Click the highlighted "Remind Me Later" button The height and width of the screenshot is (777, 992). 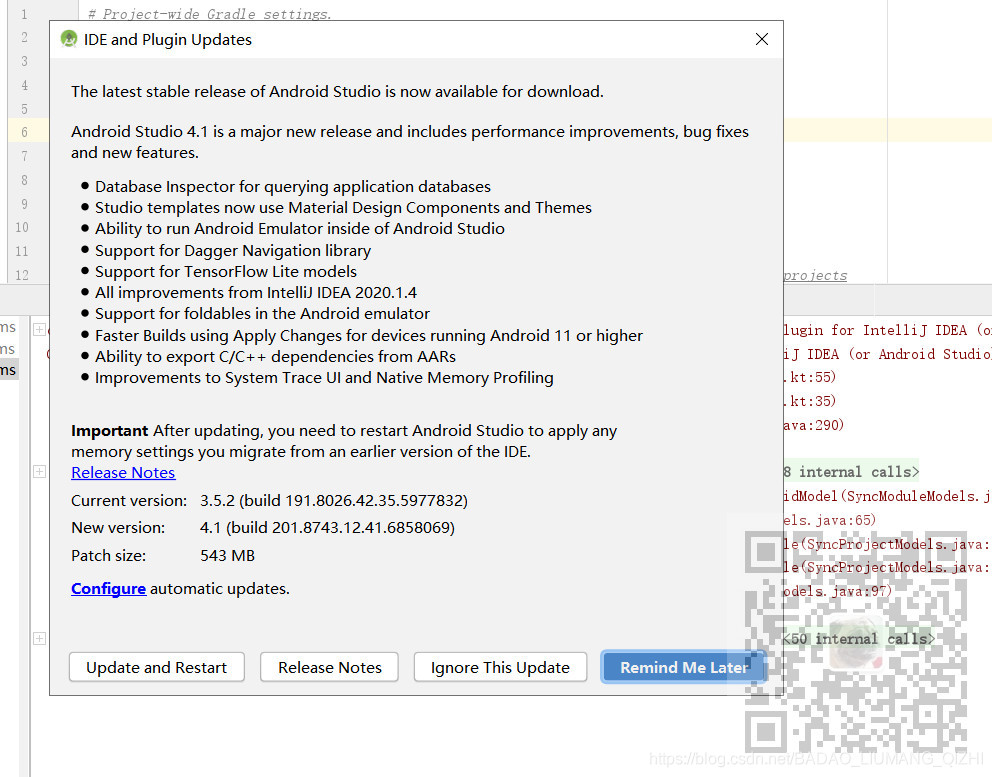[683, 667]
